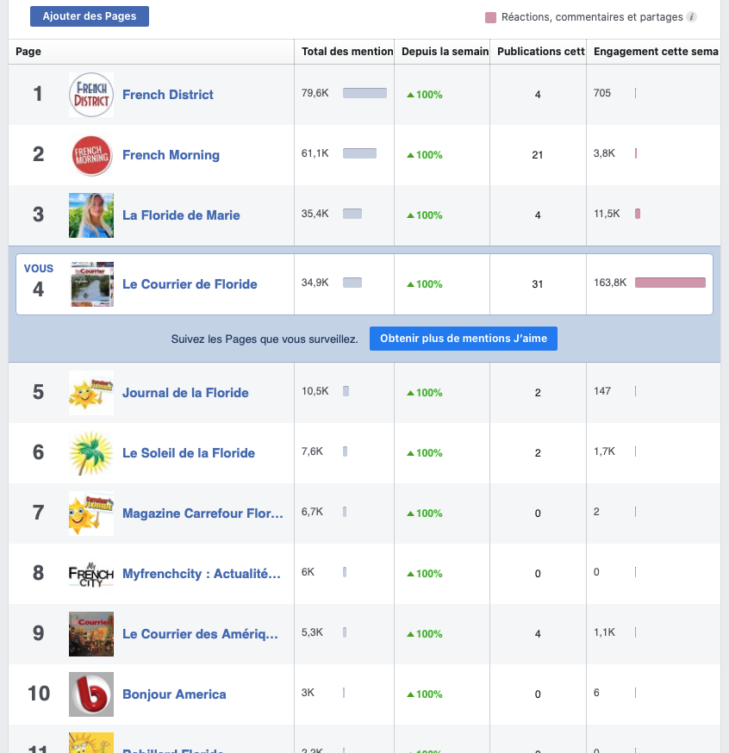Image resolution: width=729 pixels, height=753 pixels.
Task: Click the Bonjour America red b logo
Action: tap(91, 694)
